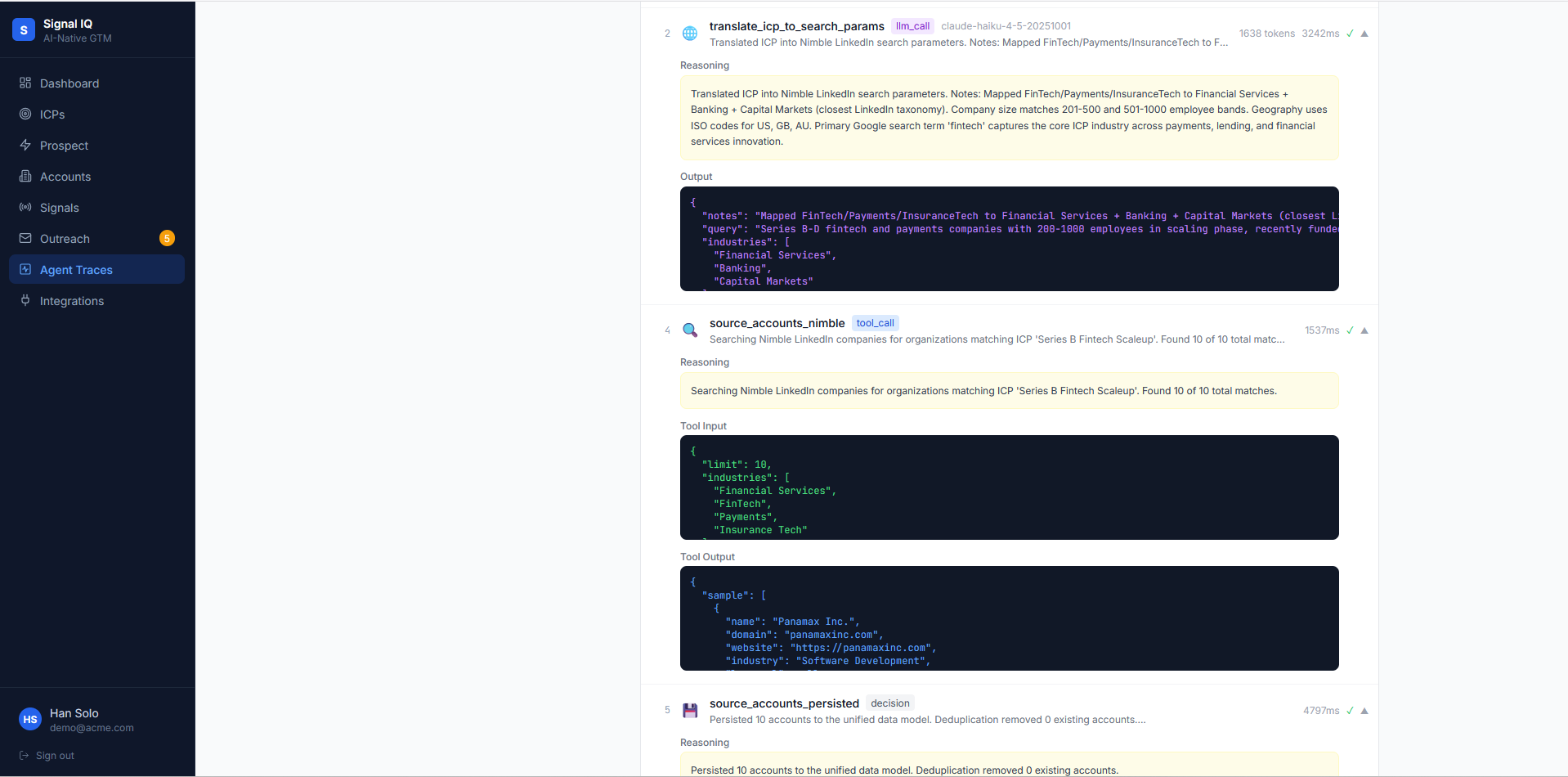Image resolution: width=1568 pixels, height=777 pixels.
Task: Click success checkmark on translate_icp_to_search_params row
Action: click(x=1350, y=34)
